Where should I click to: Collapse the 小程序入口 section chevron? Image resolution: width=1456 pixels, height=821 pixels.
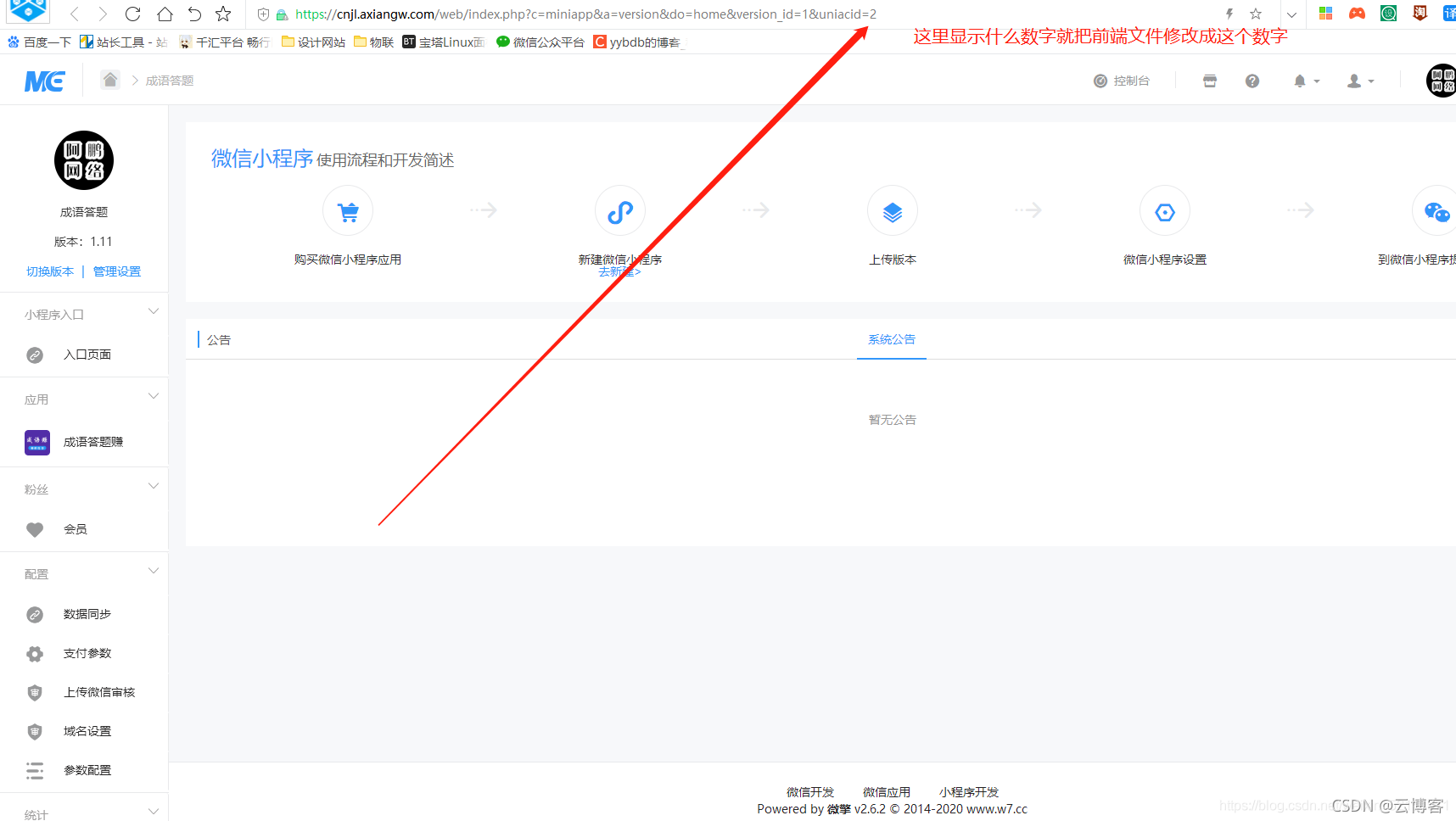[154, 310]
